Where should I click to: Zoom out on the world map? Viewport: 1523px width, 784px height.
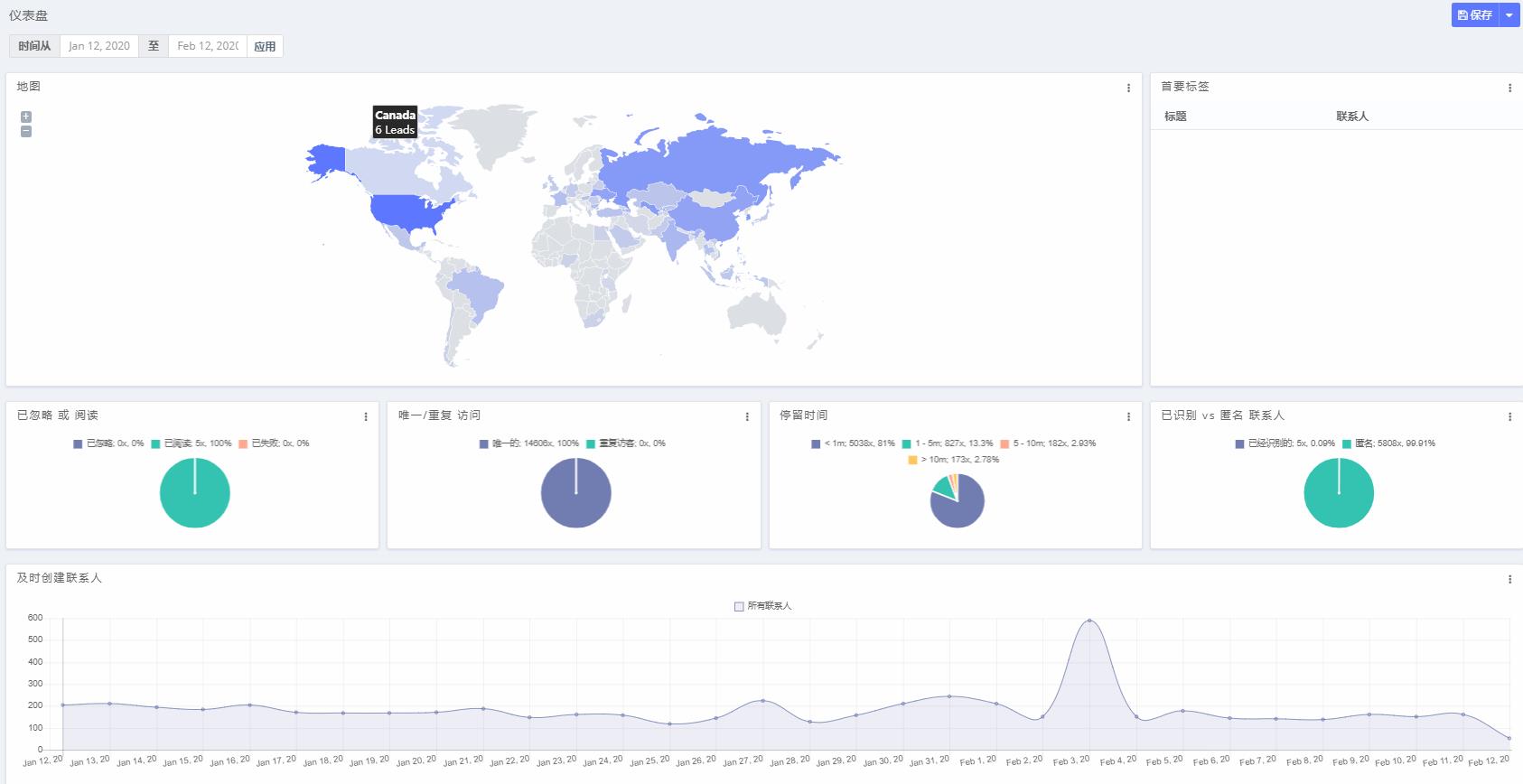(26, 132)
